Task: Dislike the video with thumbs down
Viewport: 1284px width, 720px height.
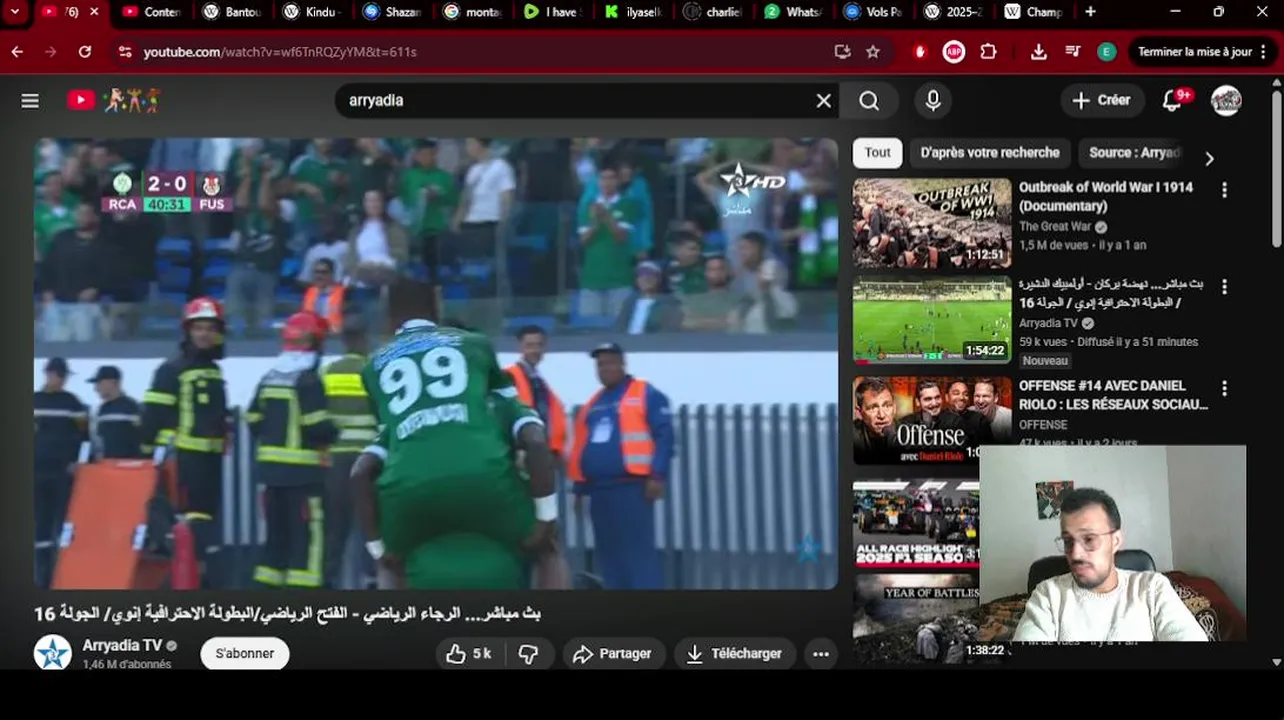Action: [528, 654]
